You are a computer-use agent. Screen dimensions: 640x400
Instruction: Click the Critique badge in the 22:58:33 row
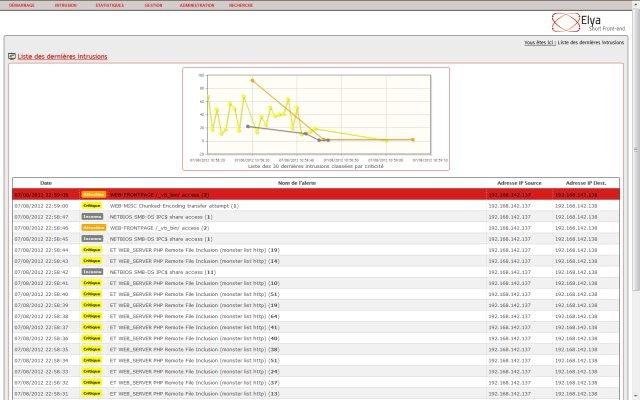tap(91, 371)
